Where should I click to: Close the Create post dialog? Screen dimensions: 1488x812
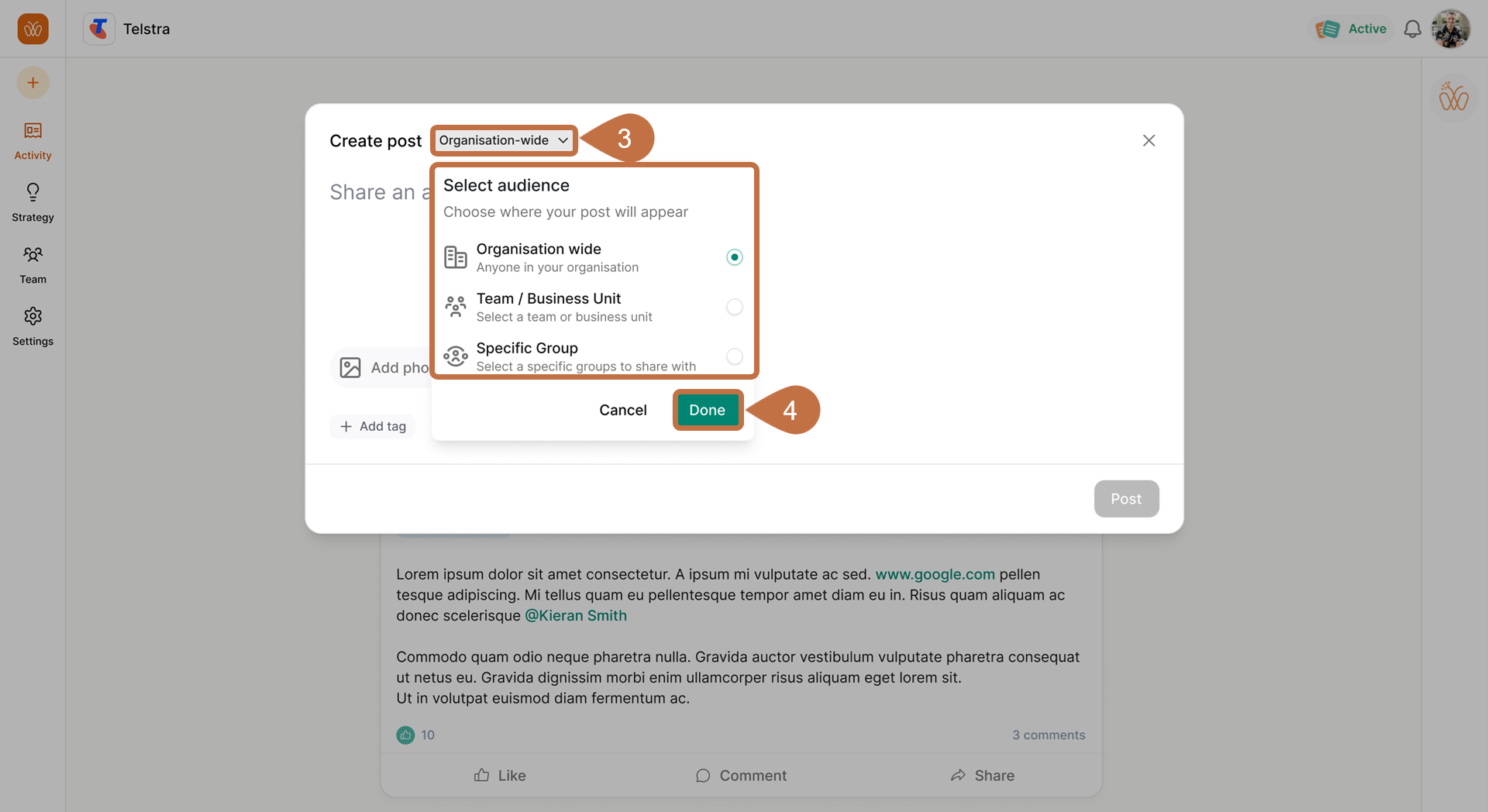coord(1149,140)
